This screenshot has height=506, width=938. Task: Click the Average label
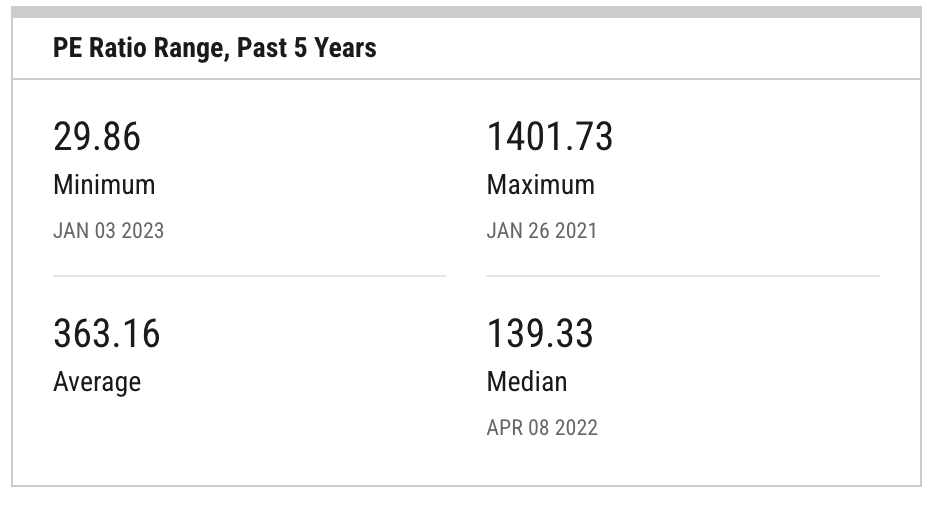(97, 382)
